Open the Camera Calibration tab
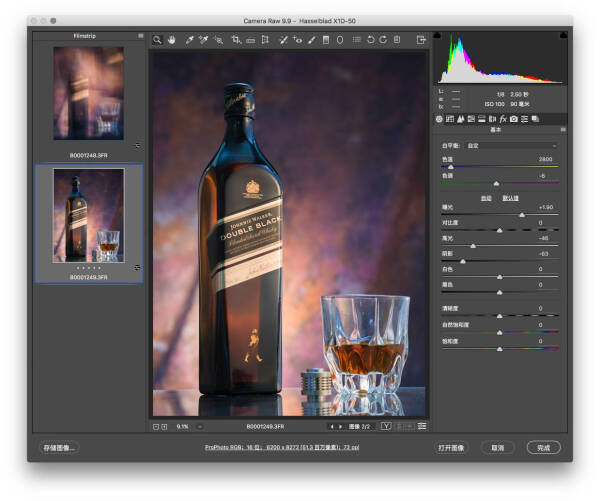600x501 pixels. coord(514,119)
